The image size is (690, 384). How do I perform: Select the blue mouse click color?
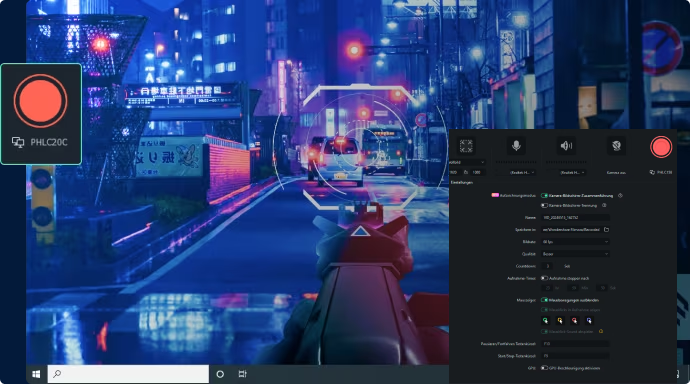(x=589, y=321)
